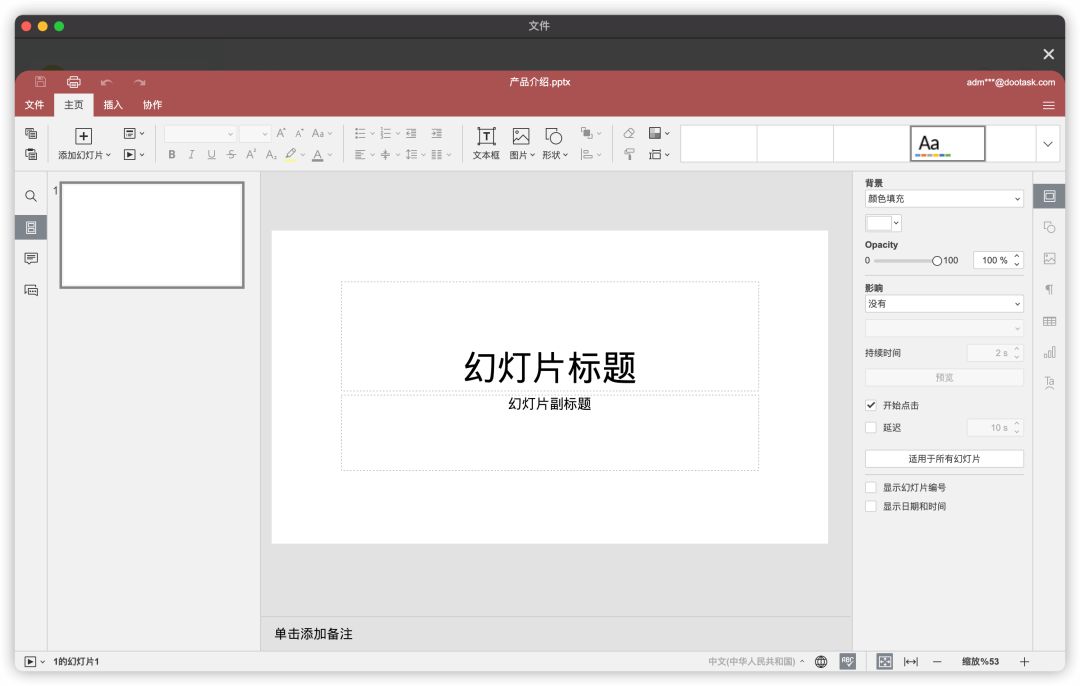Click the 预览 preview button
1080x686 pixels.
pos(944,377)
